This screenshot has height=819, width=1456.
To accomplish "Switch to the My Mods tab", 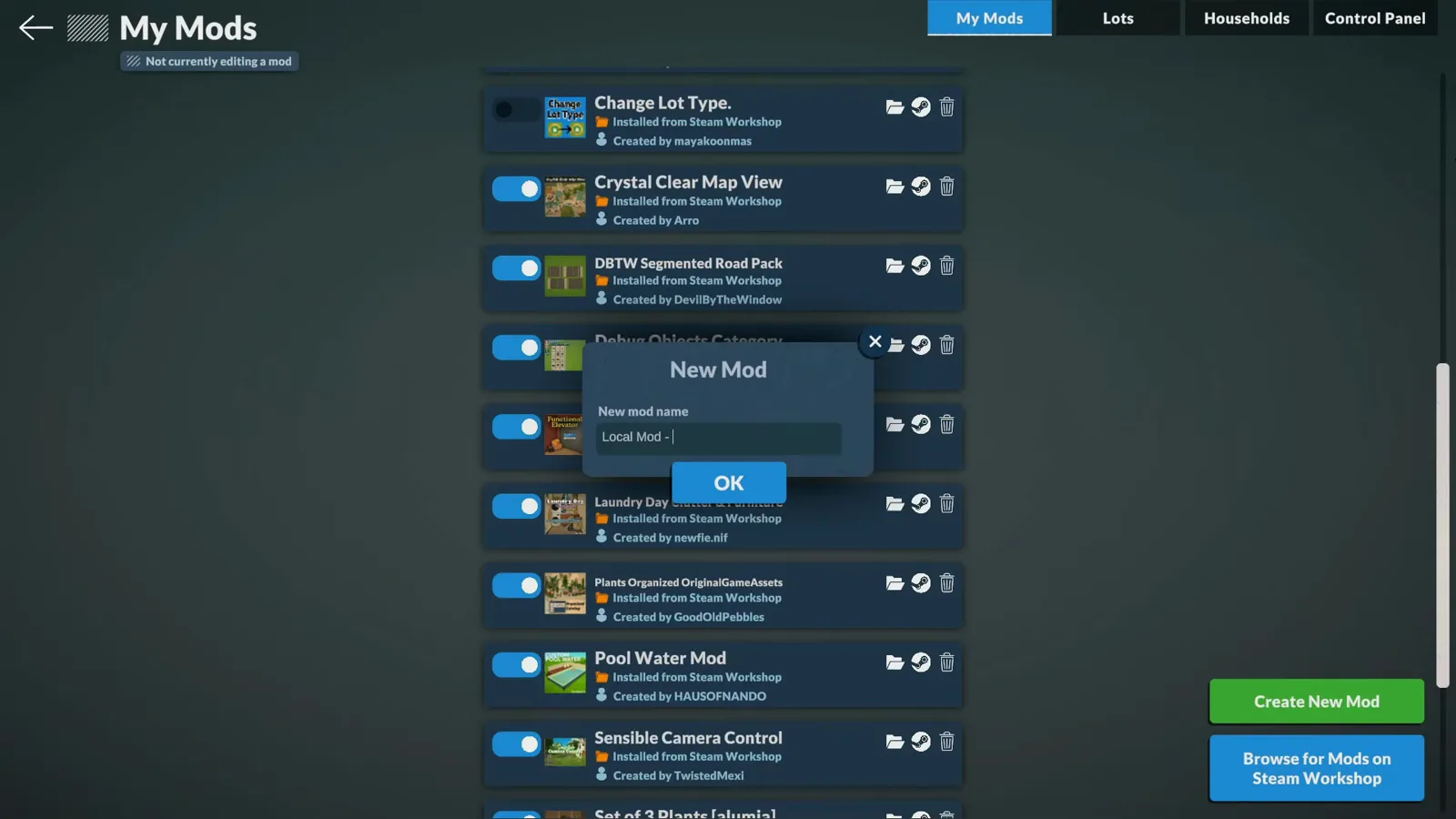I will (x=989, y=18).
